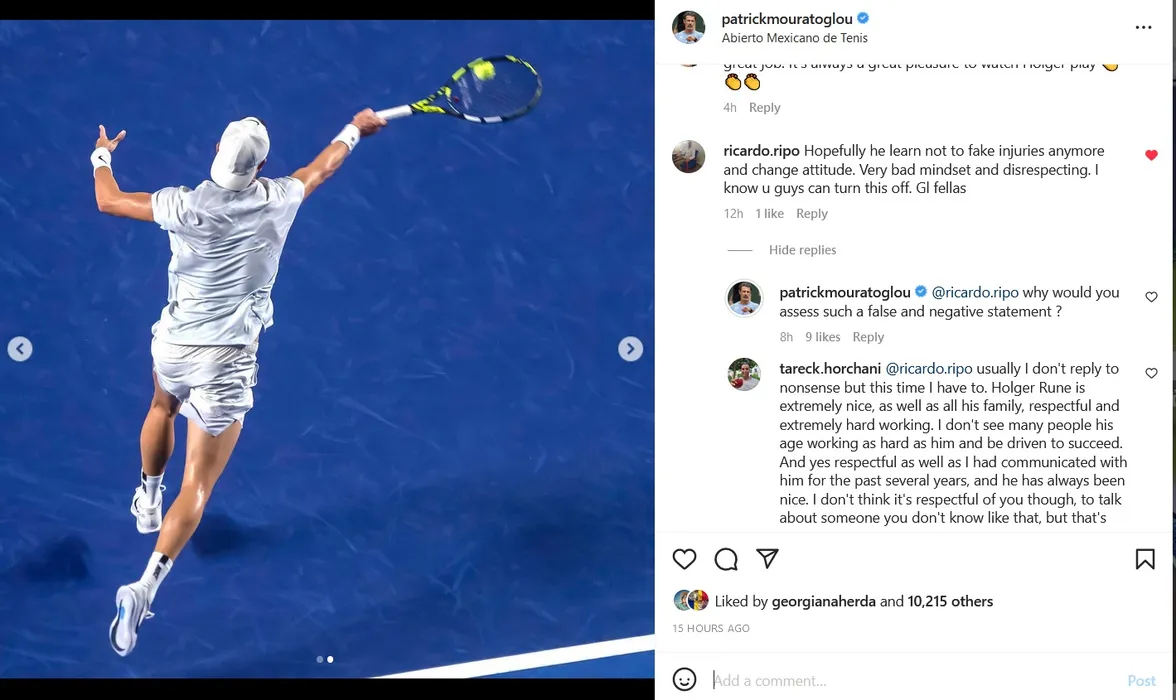The image size is (1176, 700).
Task: Like the post with heart icon
Action: point(684,559)
